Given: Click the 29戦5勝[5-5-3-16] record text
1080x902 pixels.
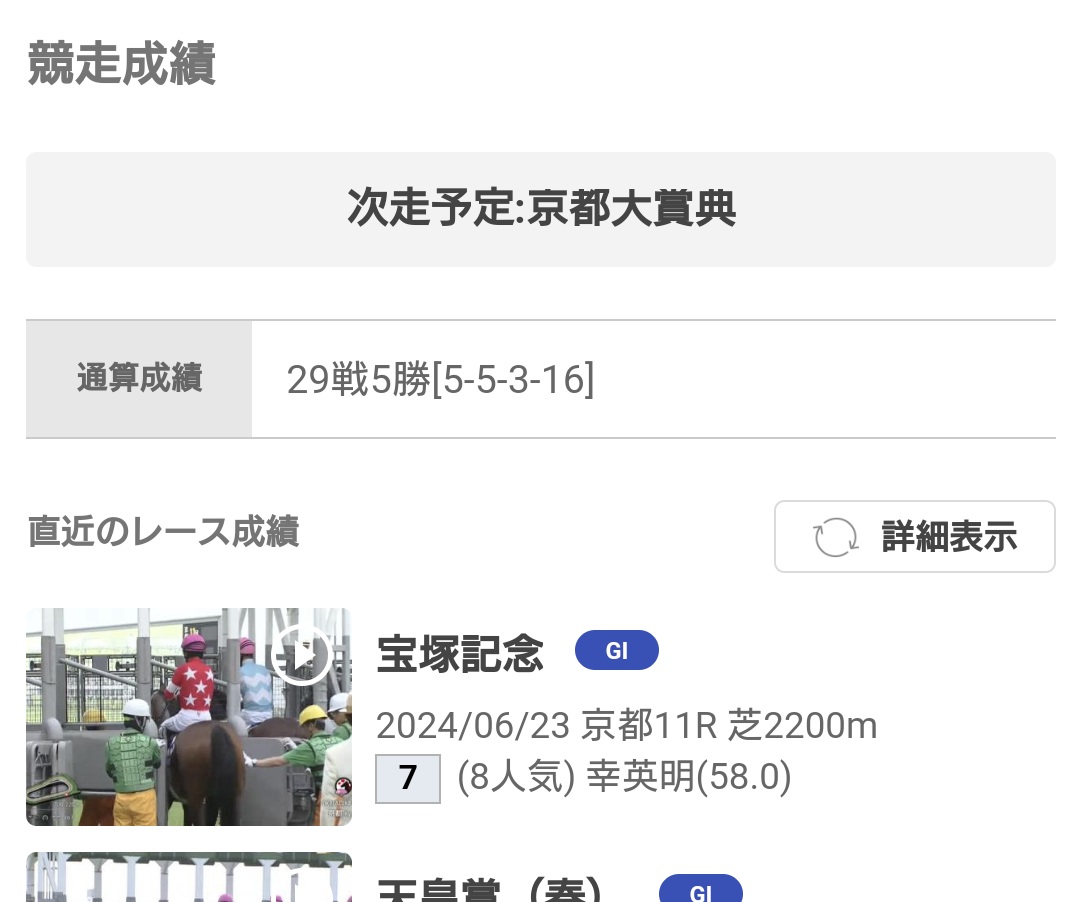Looking at the screenshot, I should [x=440, y=379].
